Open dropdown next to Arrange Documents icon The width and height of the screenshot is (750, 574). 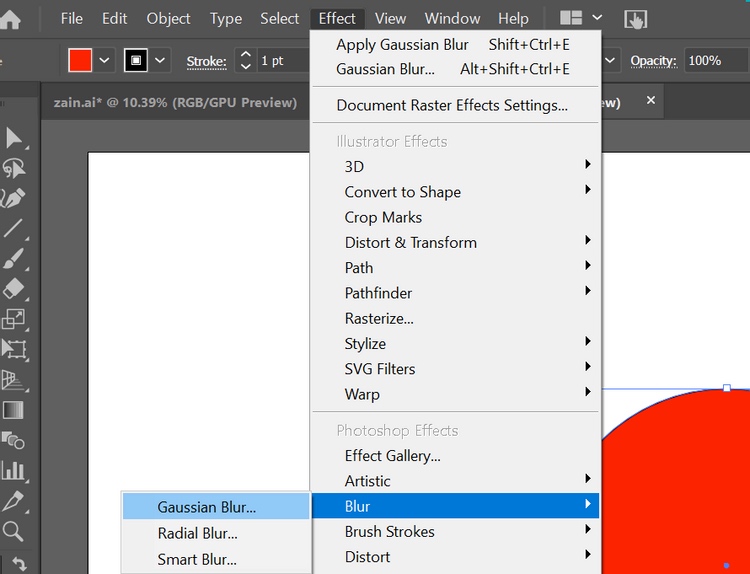(597, 18)
